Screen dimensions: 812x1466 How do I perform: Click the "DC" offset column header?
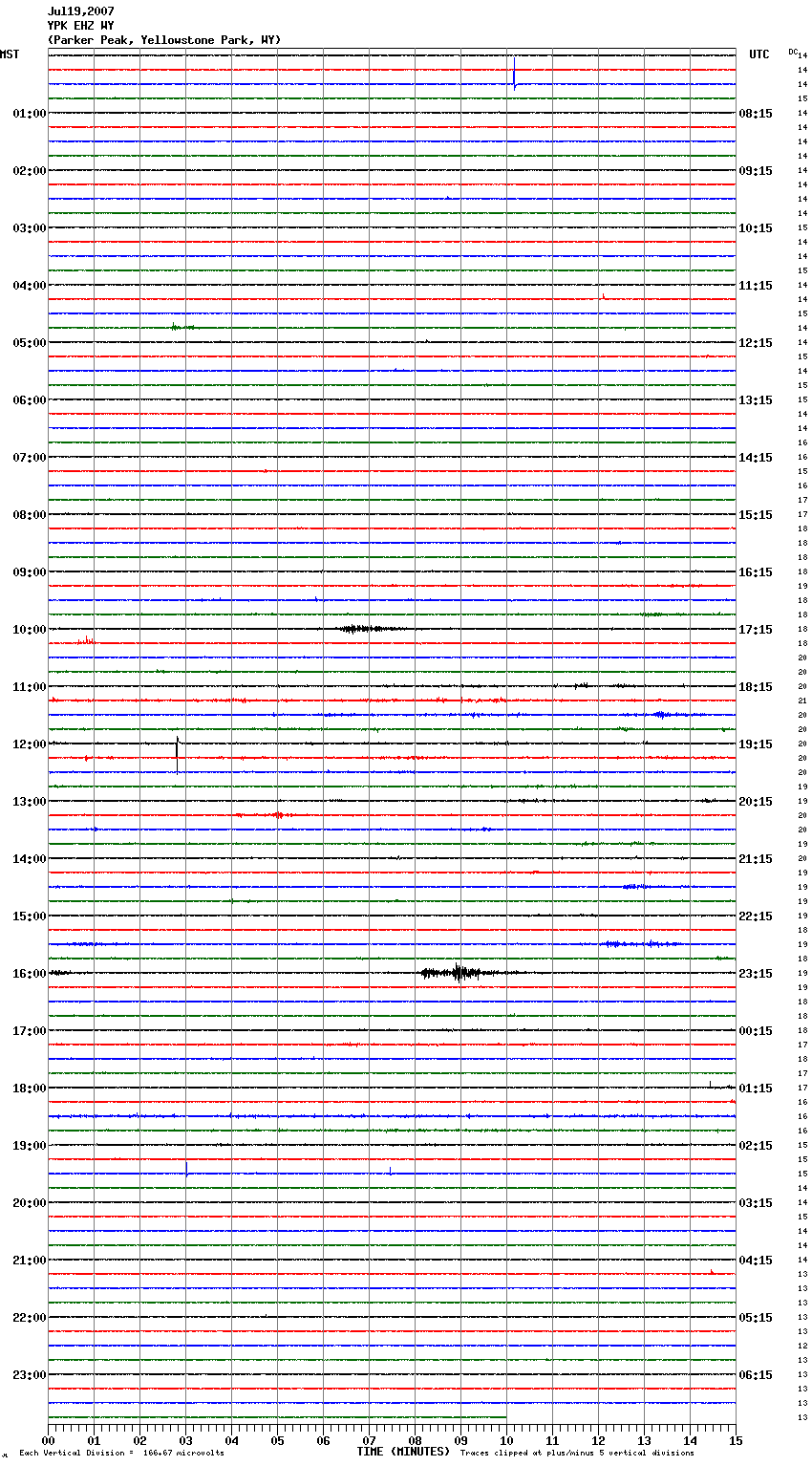click(793, 52)
